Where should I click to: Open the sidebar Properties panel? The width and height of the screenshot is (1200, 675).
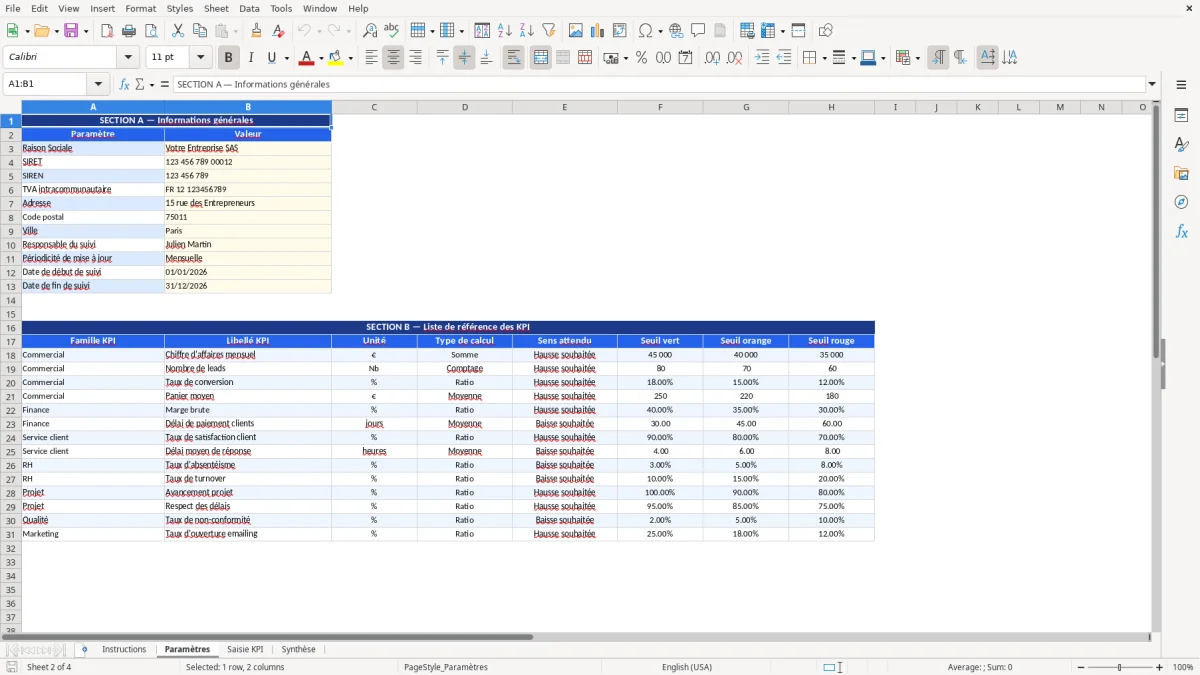click(1181, 116)
